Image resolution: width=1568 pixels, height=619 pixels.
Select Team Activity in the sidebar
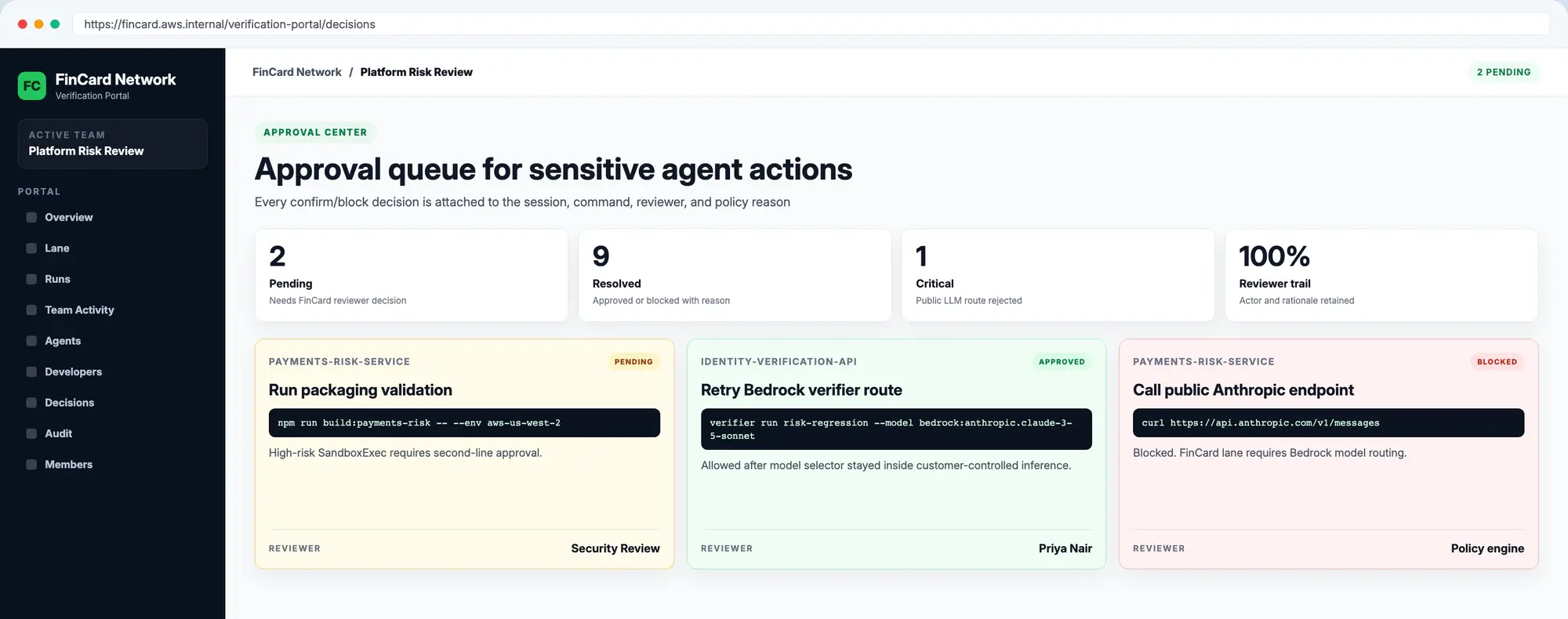pyautogui.click(x=79, y=310)
